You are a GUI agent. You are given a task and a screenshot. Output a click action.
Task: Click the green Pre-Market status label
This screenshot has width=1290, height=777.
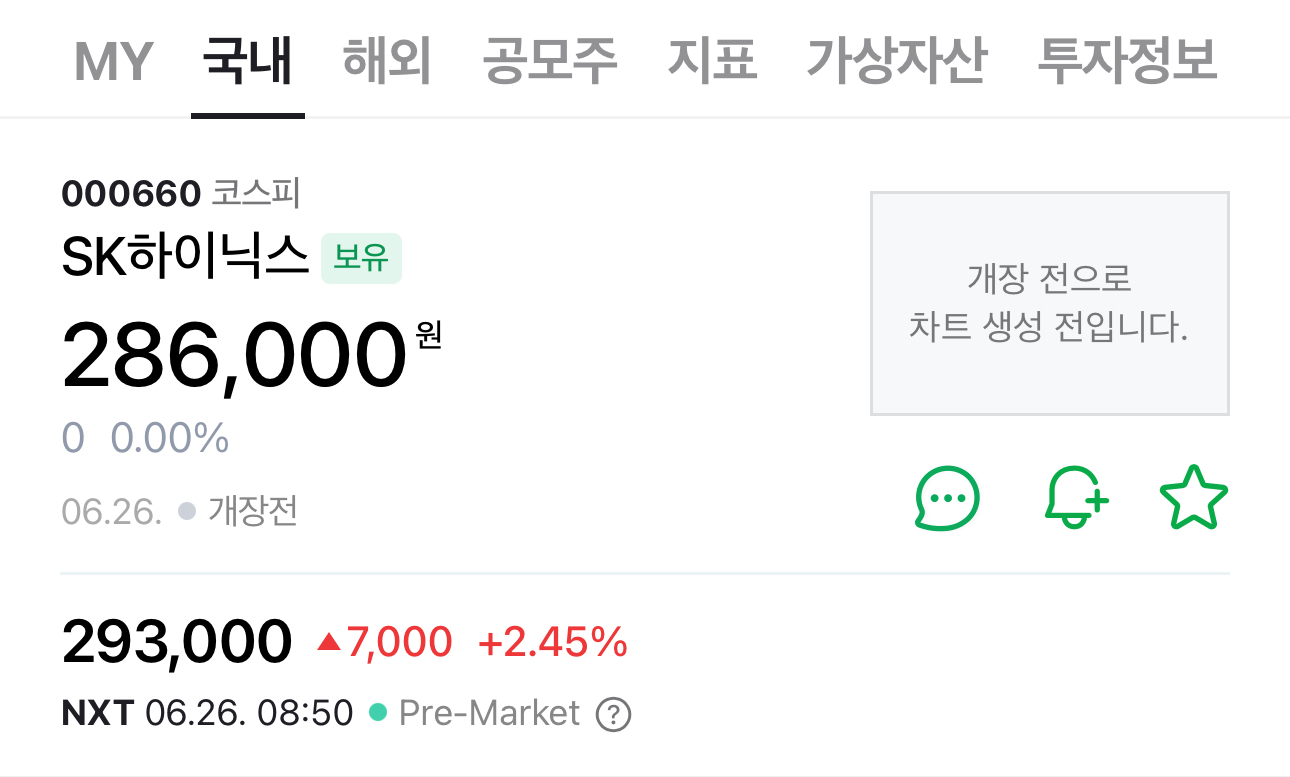tap(488, 714)
